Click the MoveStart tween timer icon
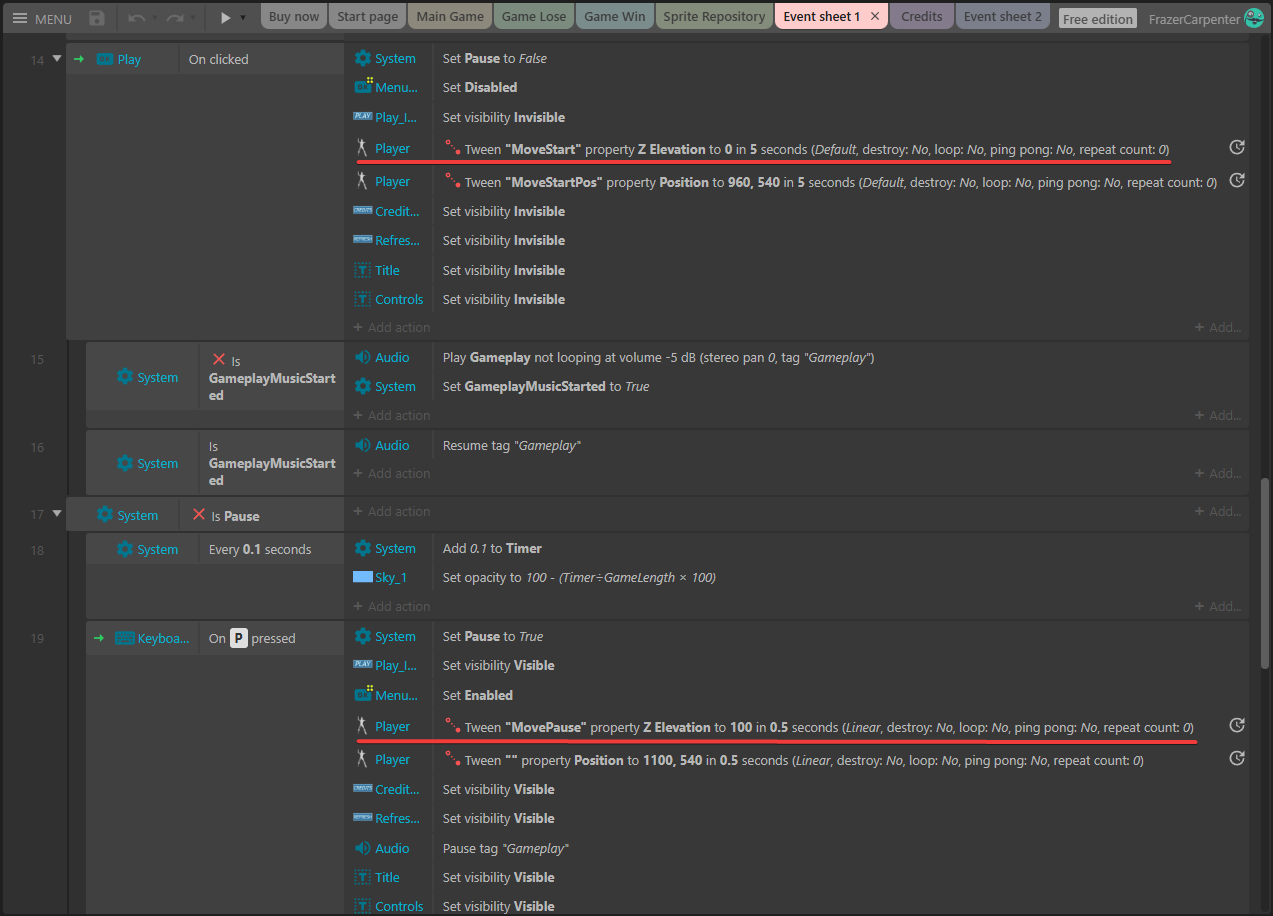Viewport: 1273px width, 916px height. [x=1237, y=148]
